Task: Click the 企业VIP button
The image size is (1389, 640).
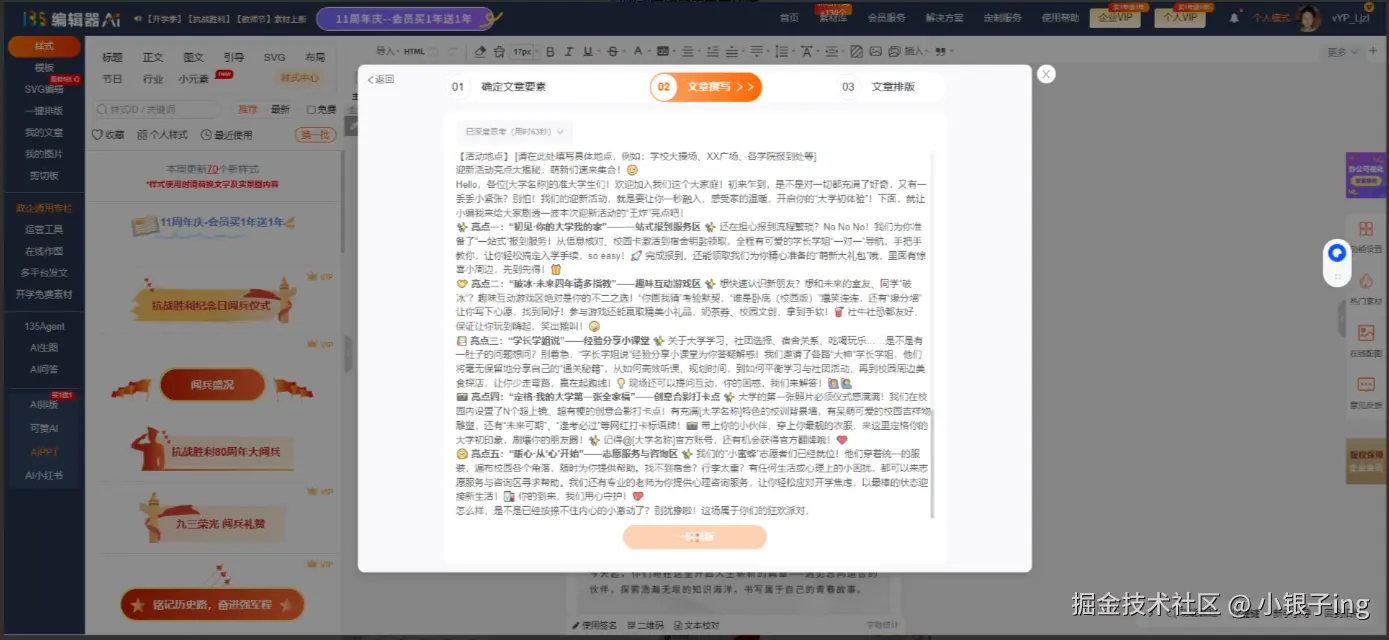Action: [x=1115, y=17]
